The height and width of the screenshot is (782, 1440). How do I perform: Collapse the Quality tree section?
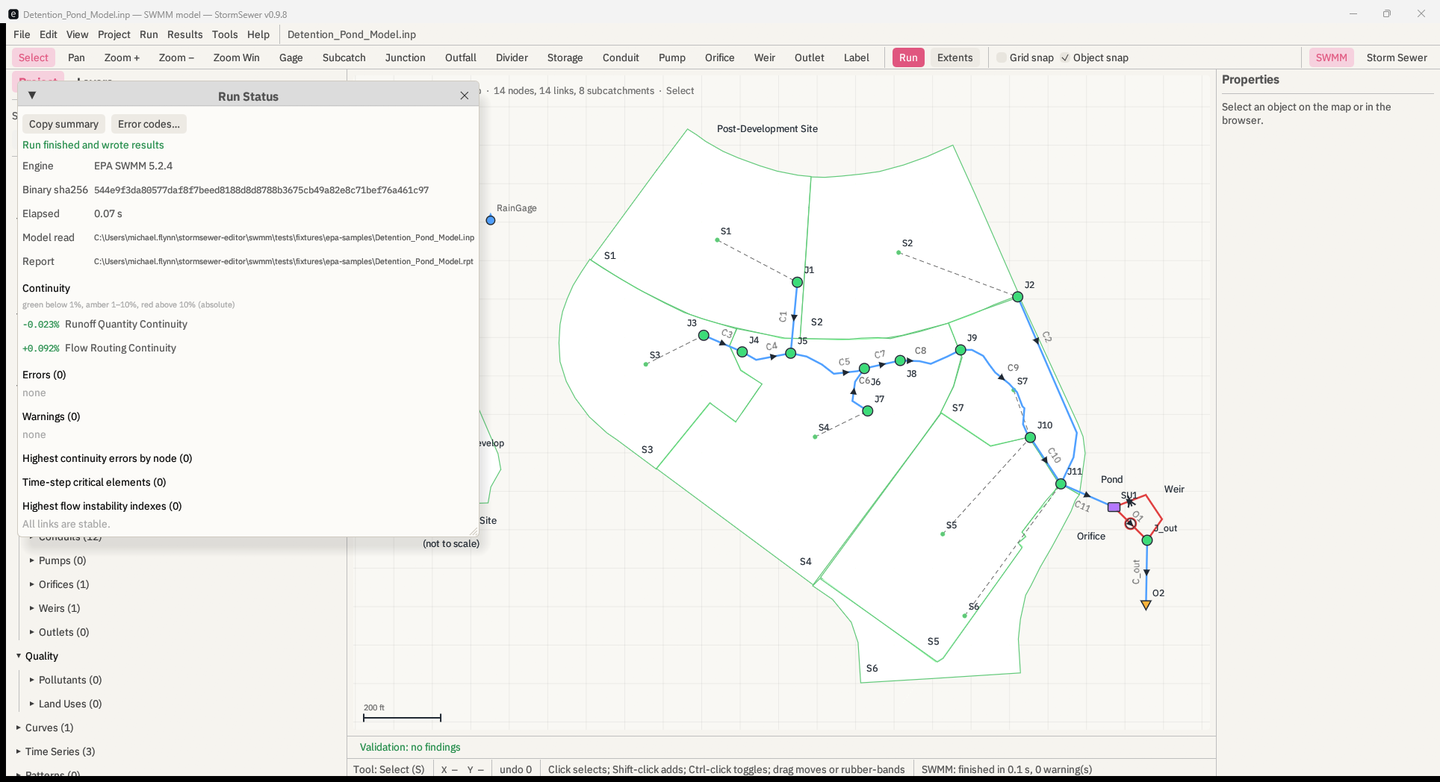pos(19,656)
